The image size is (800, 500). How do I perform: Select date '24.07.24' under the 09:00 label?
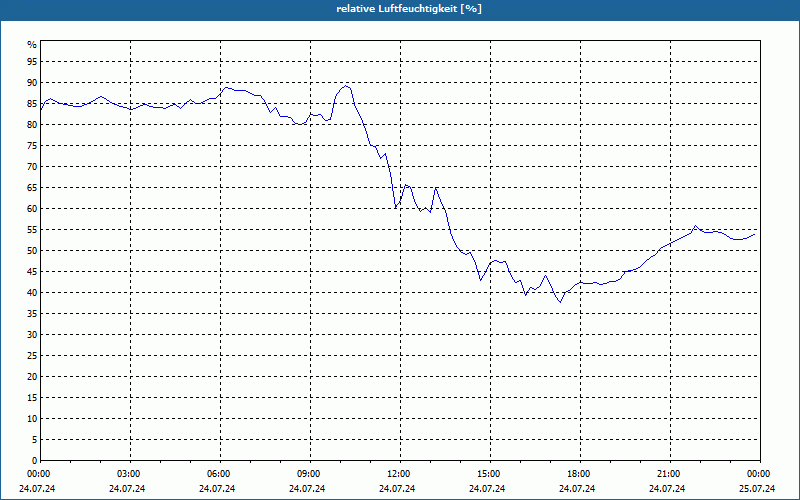(307, 489)
